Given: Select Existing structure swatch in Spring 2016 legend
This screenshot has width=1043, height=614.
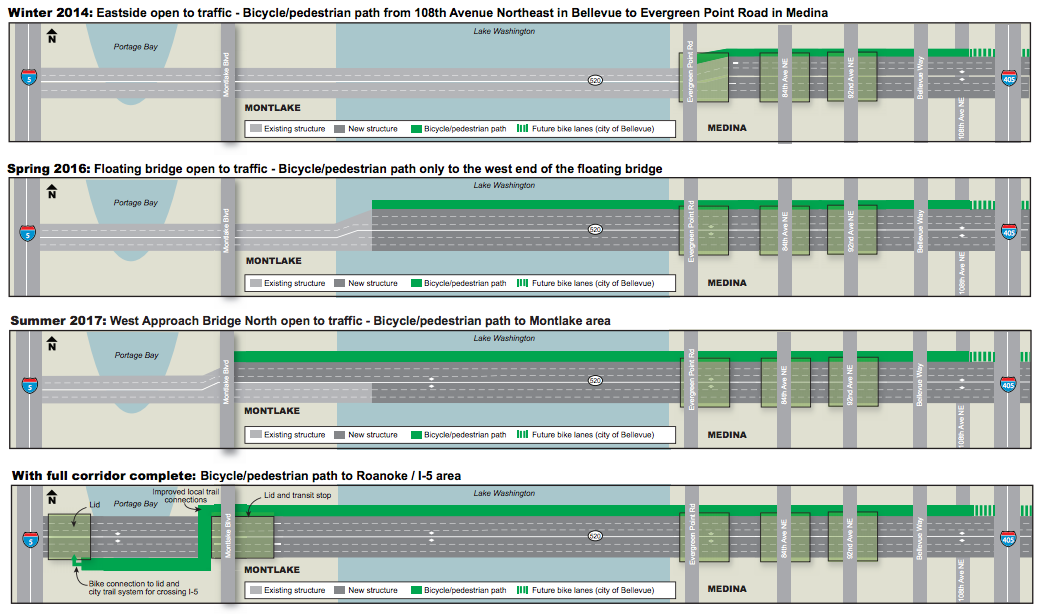Looking at the screenshot, I should [256, 283].
